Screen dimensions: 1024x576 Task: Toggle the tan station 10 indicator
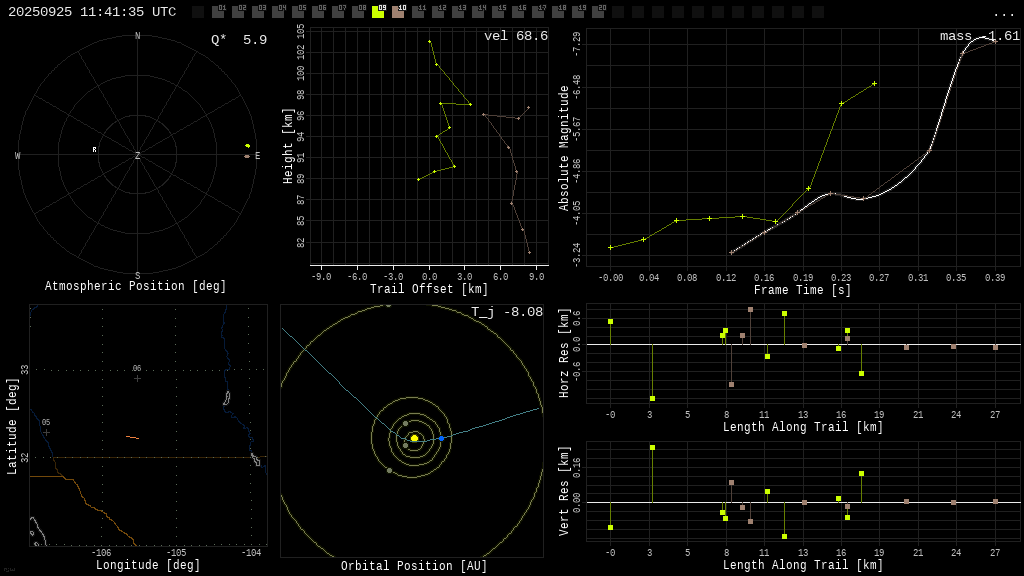[398, 12]
